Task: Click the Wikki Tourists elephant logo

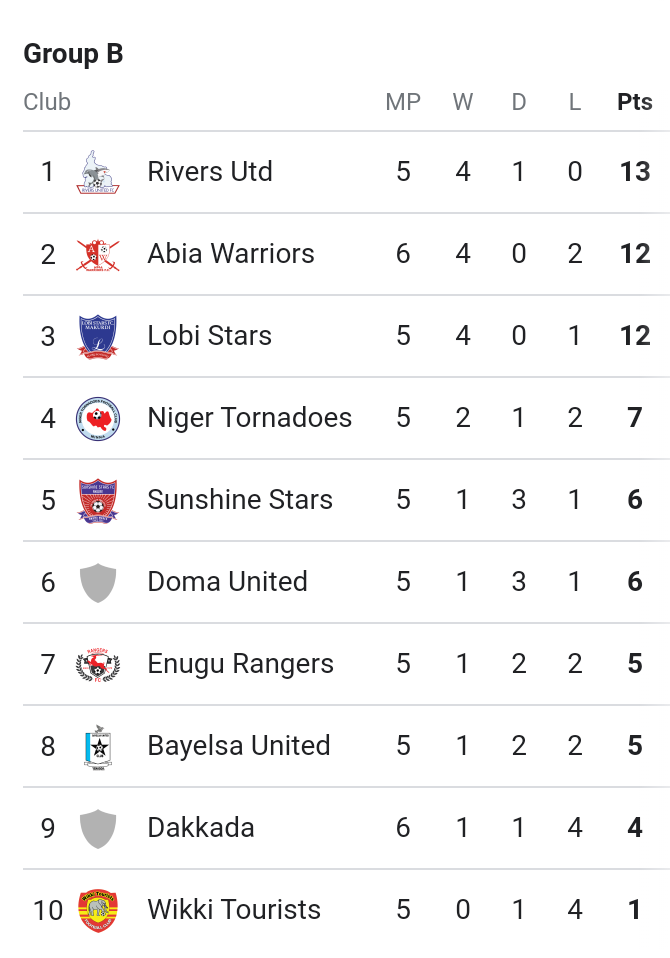Action: pyautogui.click(x=98, y=911)
